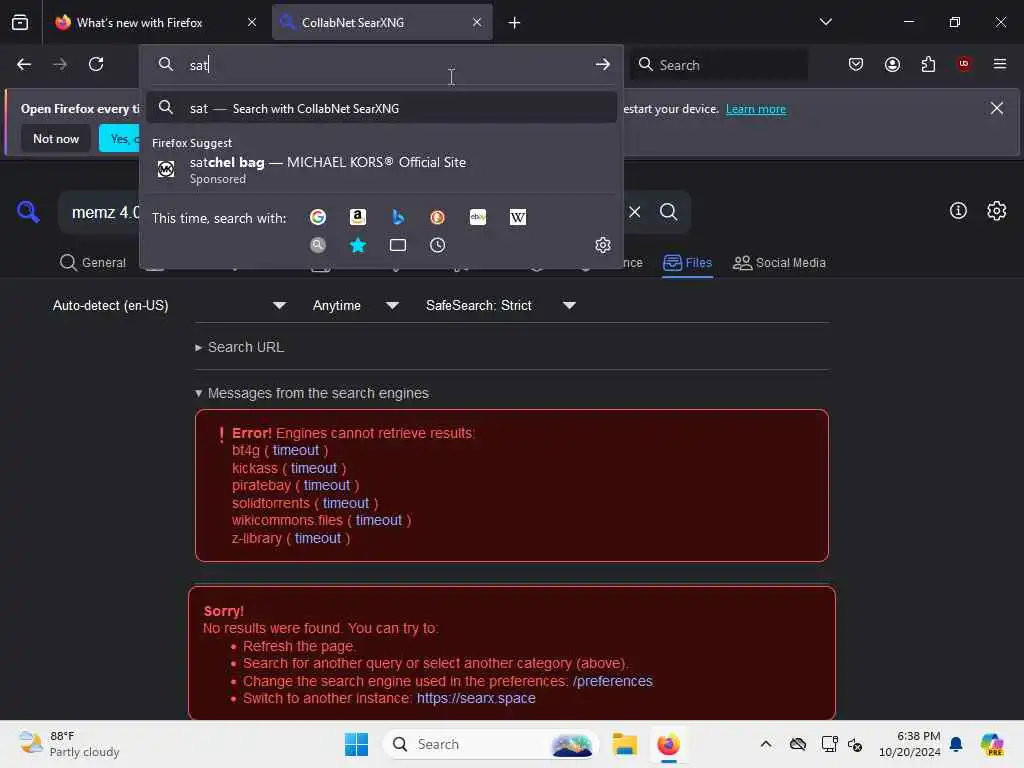This screenshot has width=1024, height=768.
Task: Select the General search category
Action: [93, 263]
